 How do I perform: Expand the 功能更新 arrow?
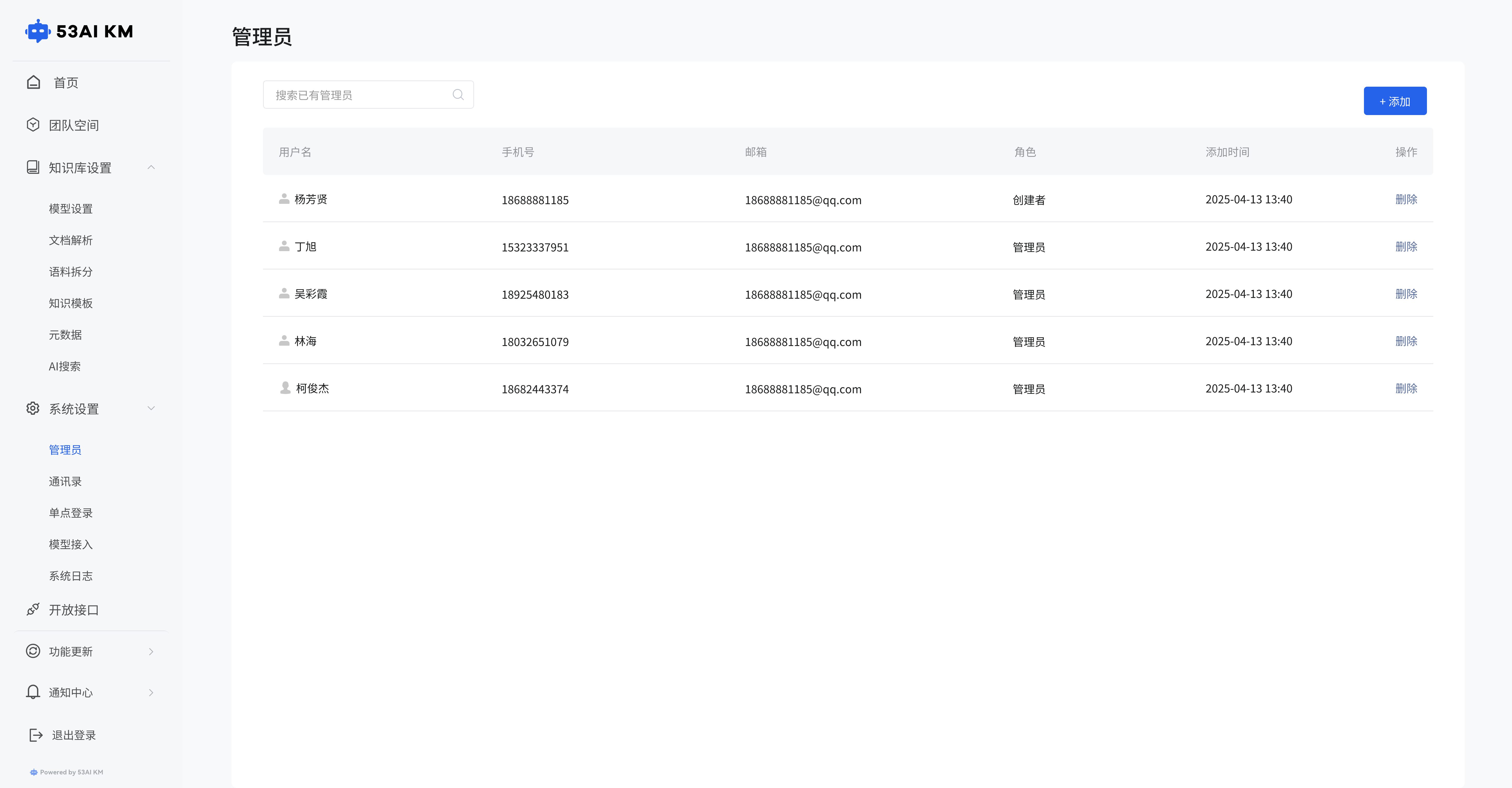[151, 652]
